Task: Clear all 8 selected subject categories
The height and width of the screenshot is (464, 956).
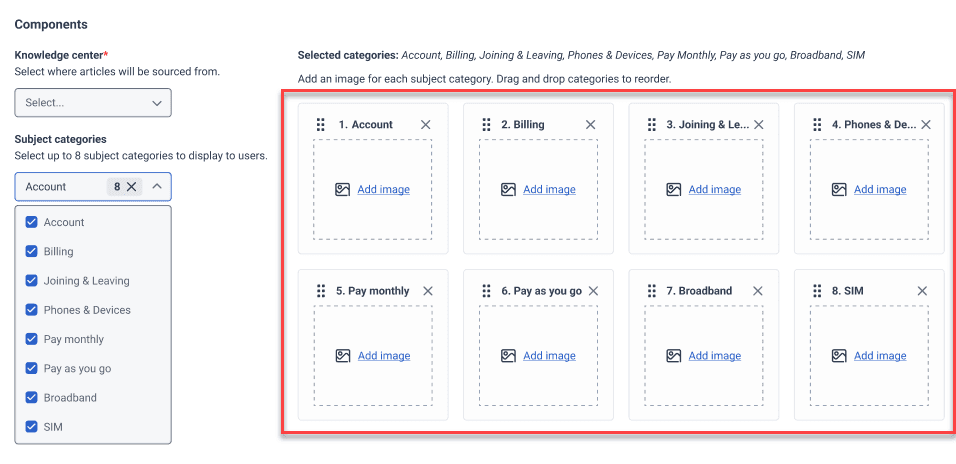Action: pos(131,187)
